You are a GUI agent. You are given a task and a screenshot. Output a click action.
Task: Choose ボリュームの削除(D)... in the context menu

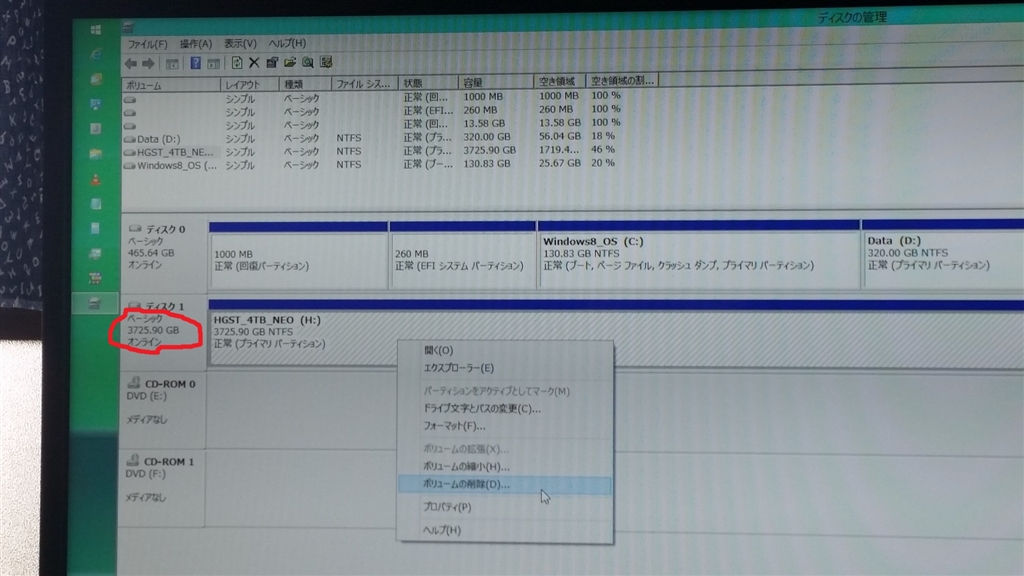tap(505, 484)
